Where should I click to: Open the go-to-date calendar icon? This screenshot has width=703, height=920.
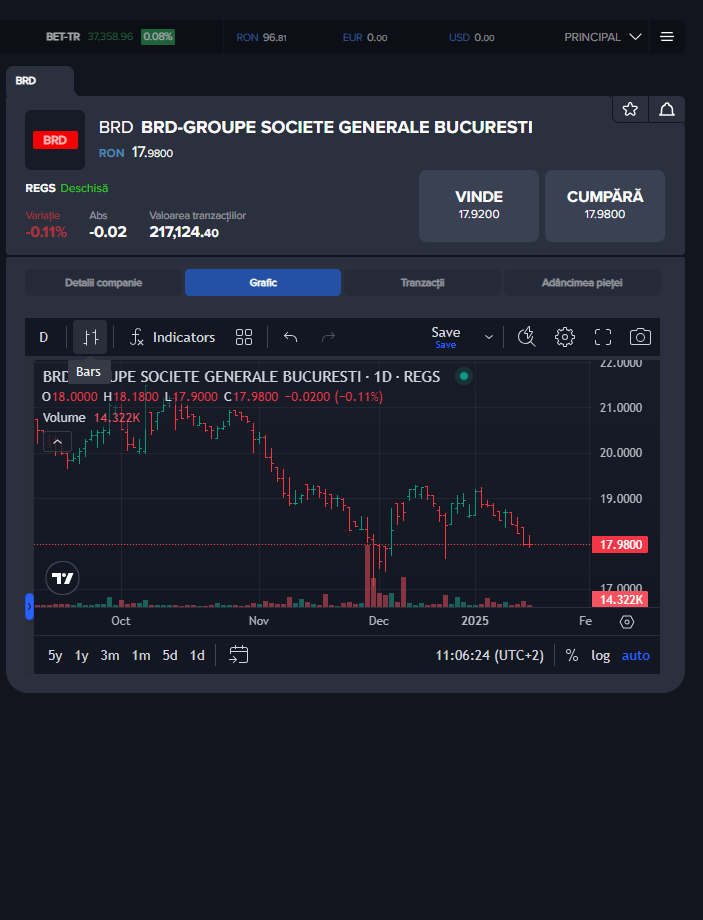tap(239, 655)
